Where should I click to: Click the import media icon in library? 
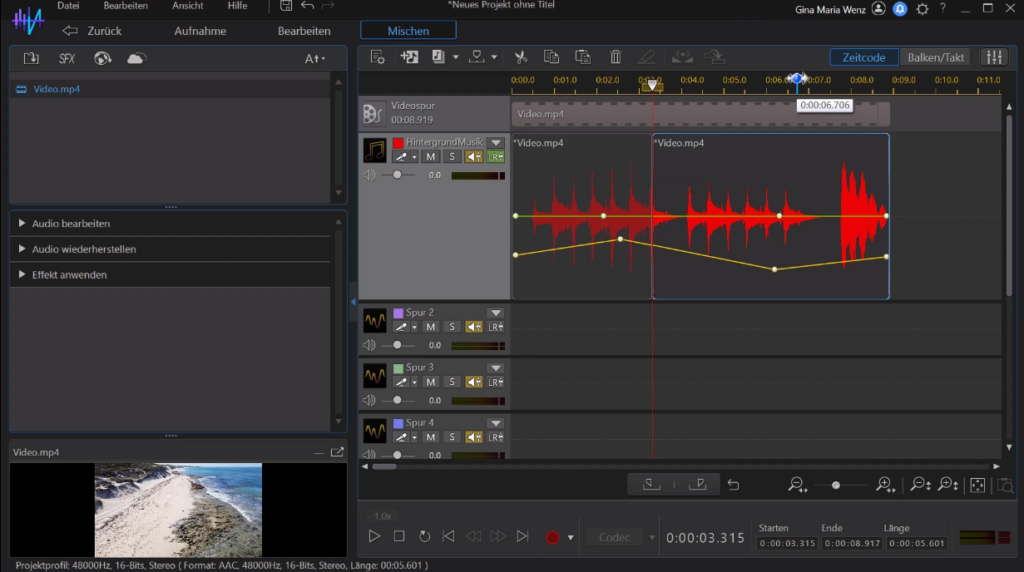(31, 58)
